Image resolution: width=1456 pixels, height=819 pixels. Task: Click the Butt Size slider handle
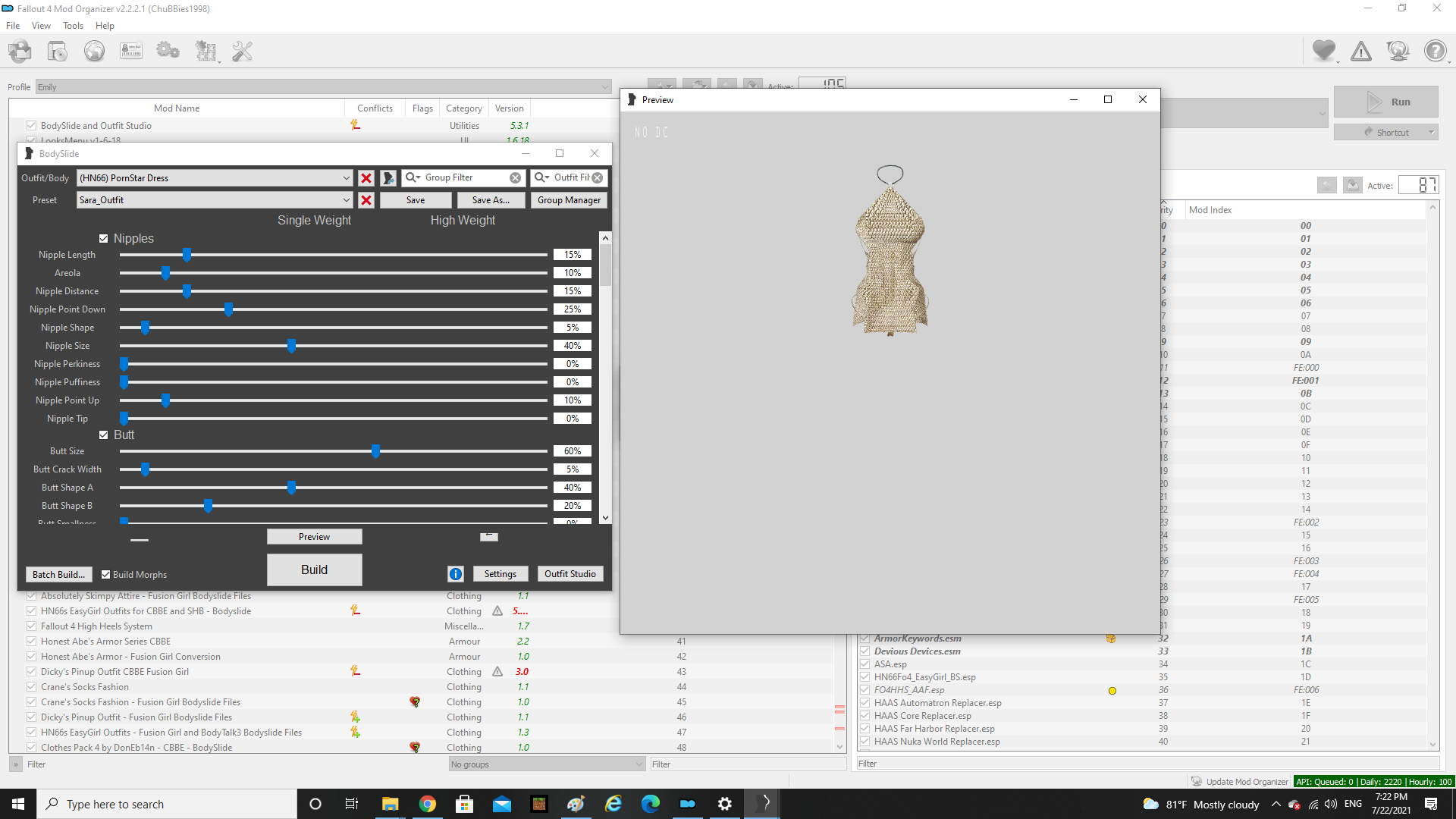tap(375, 451)
